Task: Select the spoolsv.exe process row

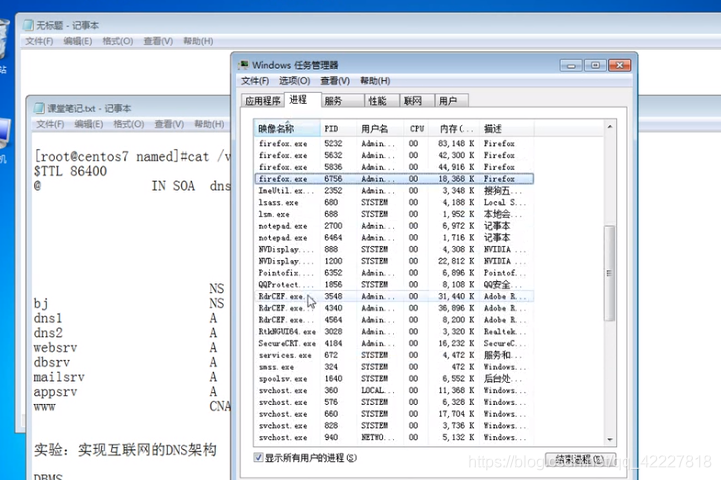Action: 394,379
